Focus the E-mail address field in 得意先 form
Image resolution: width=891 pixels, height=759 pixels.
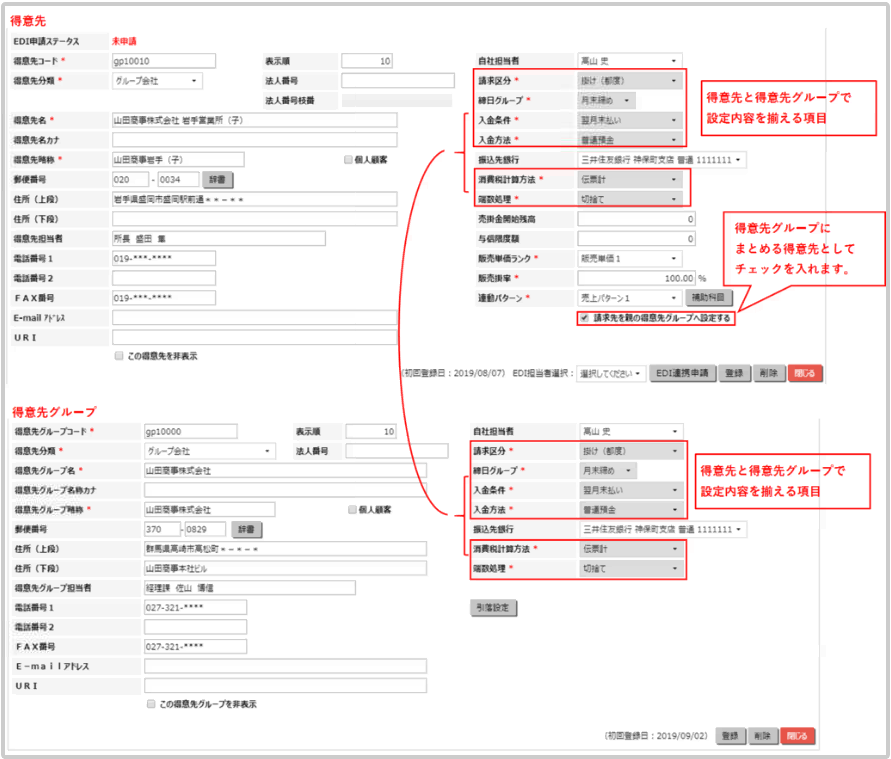click(x=254, y=317)
